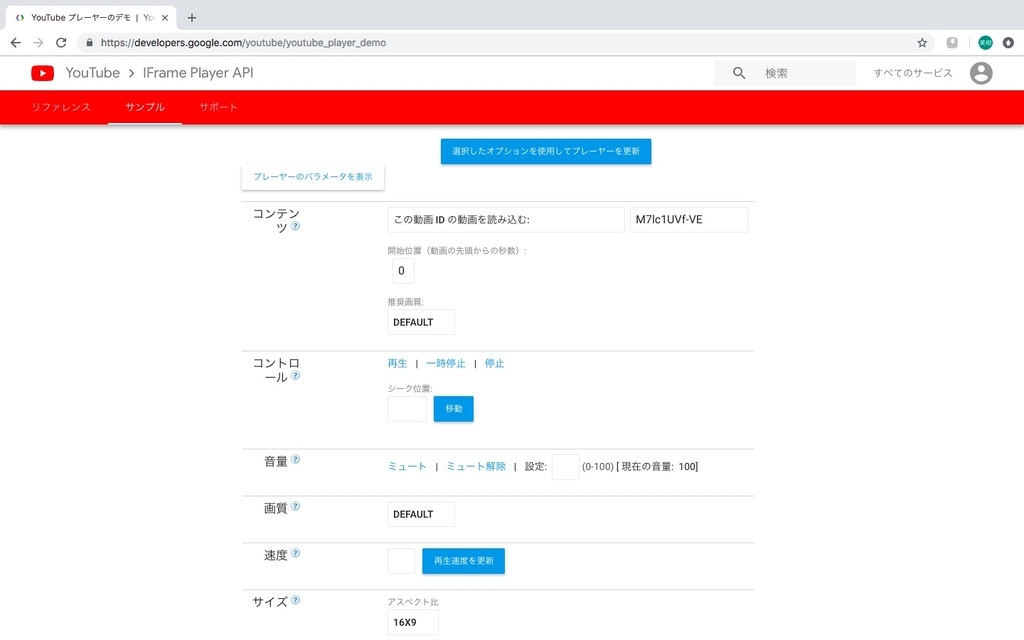Go back using the browser back arrow

click(14, 42)
